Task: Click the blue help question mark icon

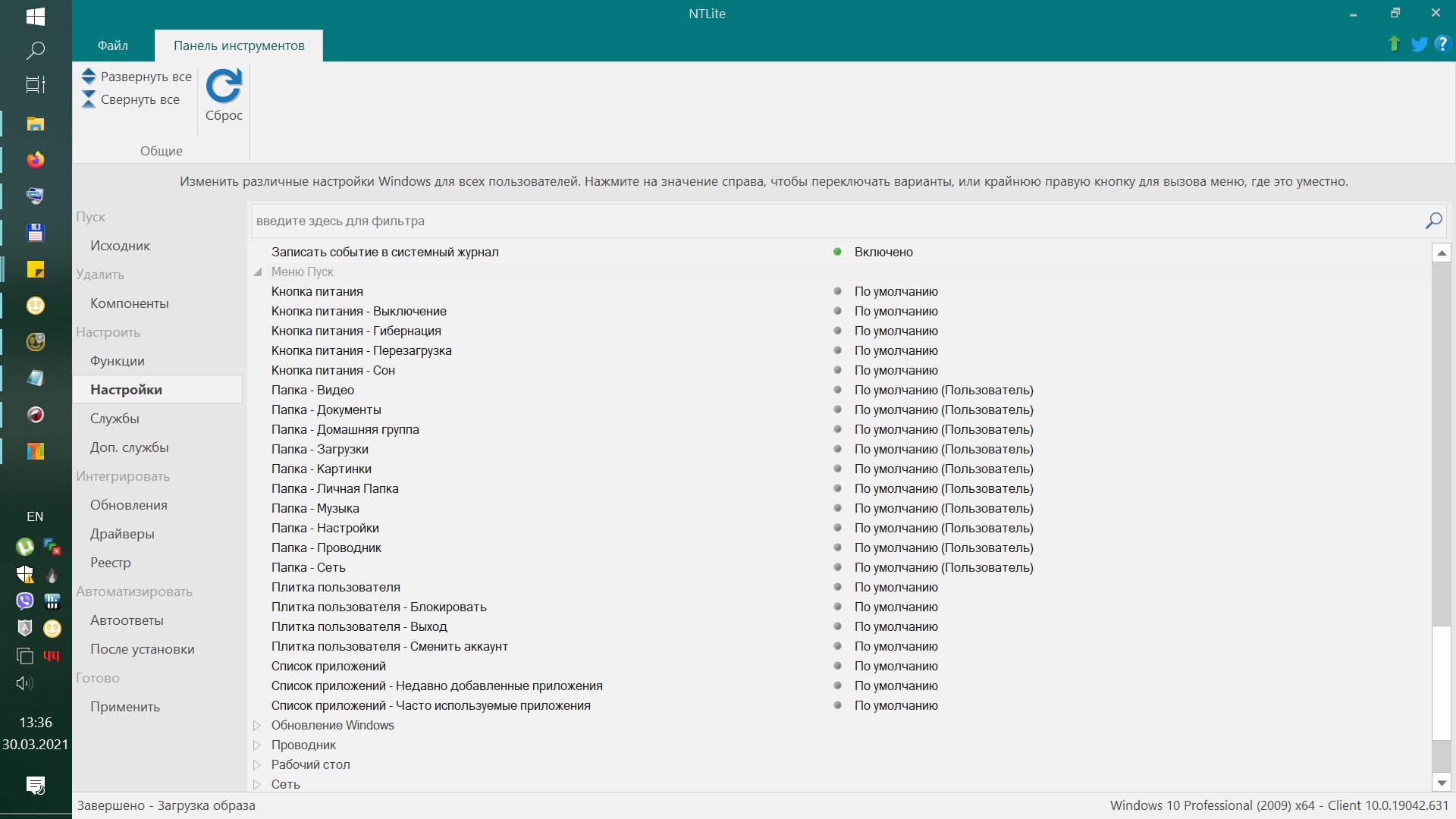Action: pyautogui.click(x=1442, y=44)
